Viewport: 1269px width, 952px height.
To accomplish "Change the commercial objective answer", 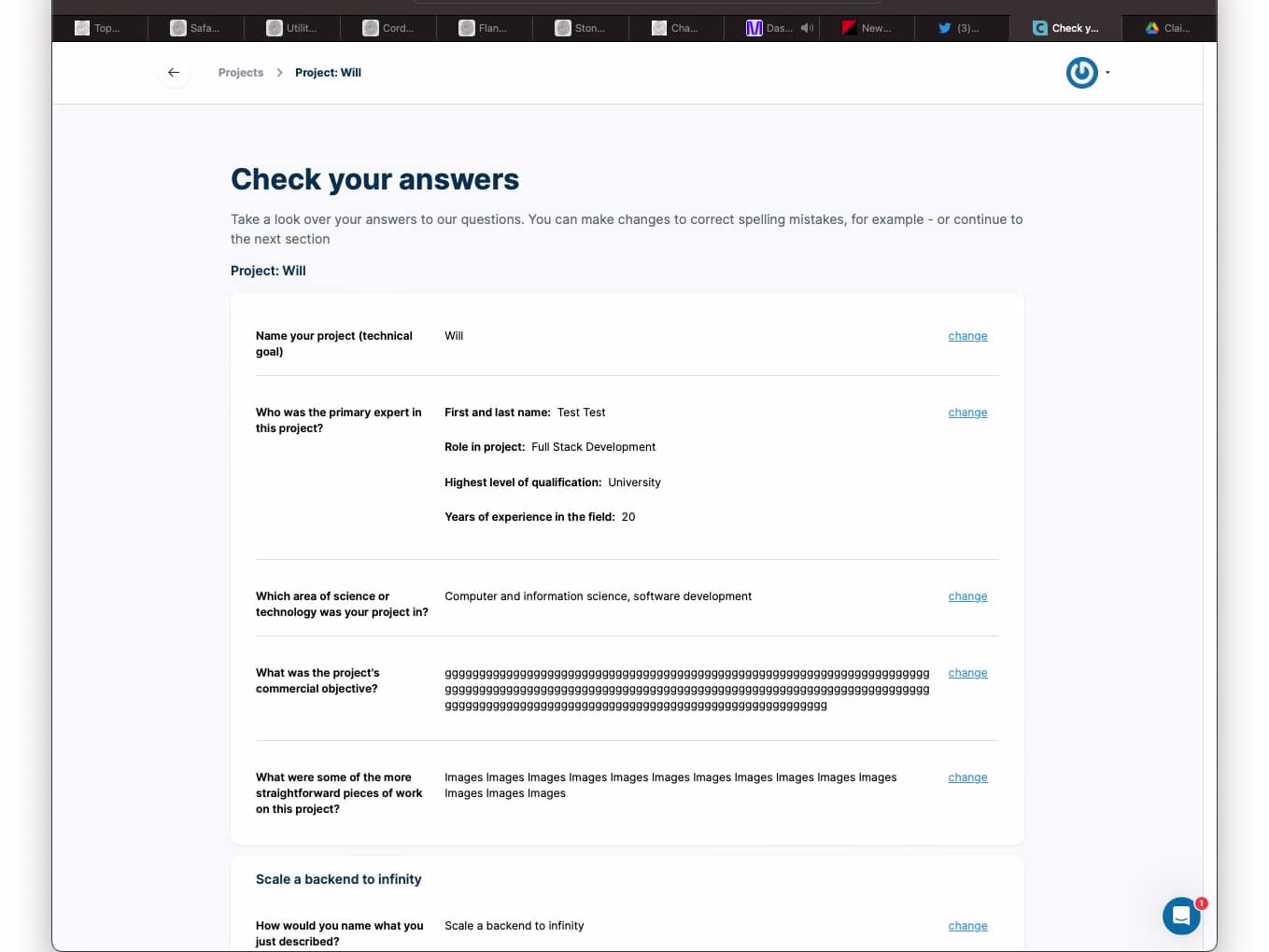I will (x=967, y=673).
